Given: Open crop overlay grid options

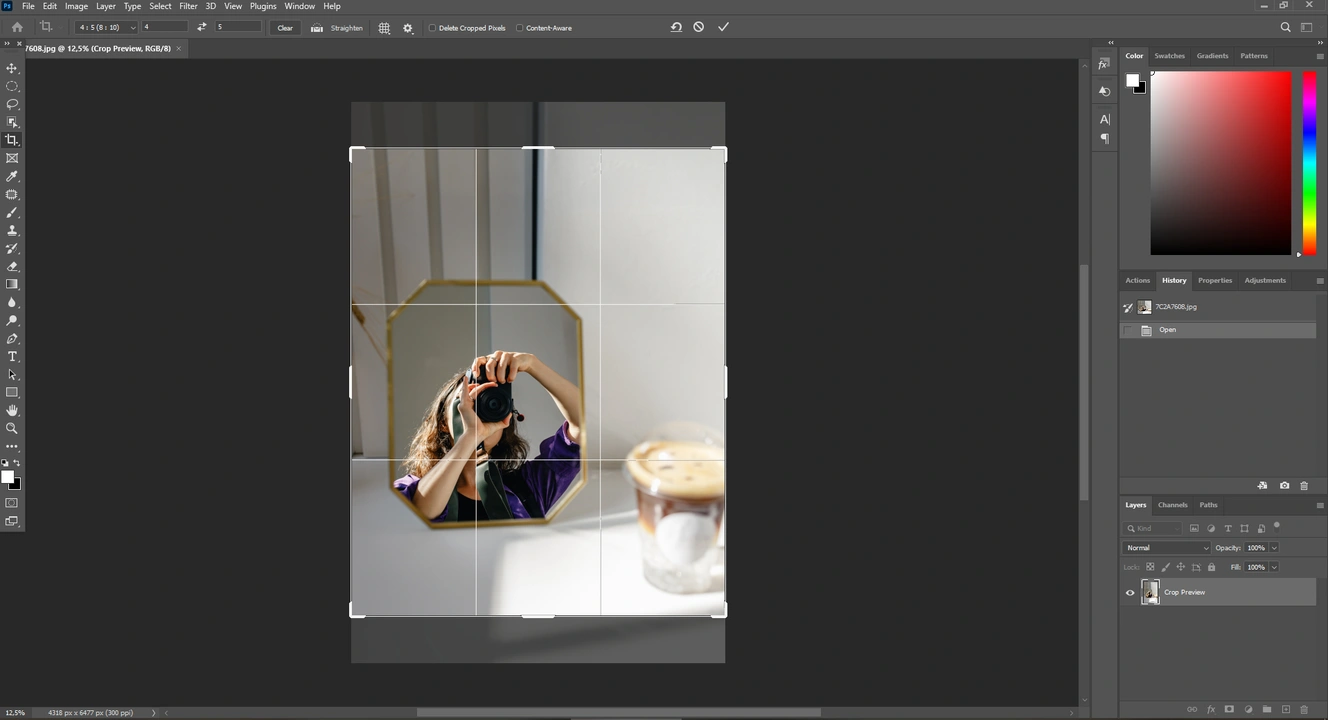Looking at the screenshot, I should point(384,28).
